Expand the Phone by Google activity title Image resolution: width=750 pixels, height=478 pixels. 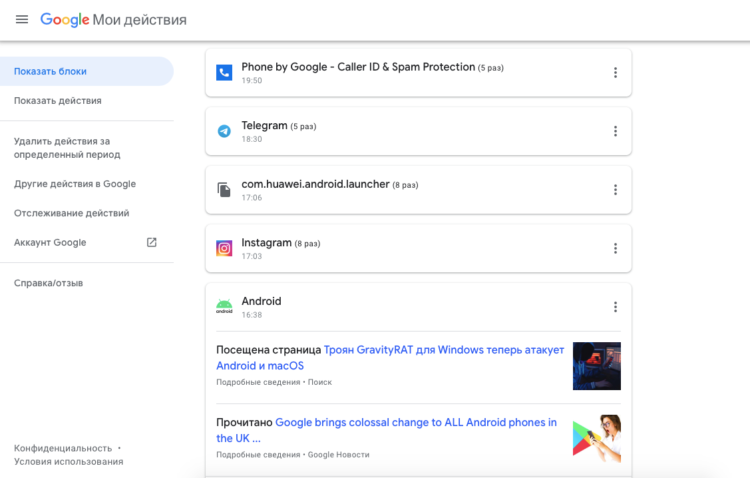[x=358, y=67]
